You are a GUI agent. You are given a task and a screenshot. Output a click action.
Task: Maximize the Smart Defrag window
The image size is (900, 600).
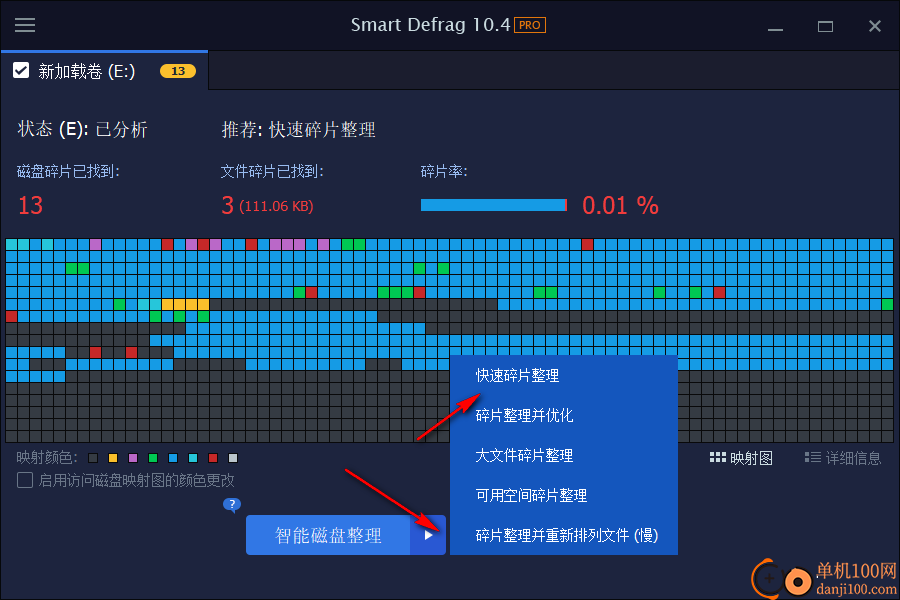tap(825, 26)
